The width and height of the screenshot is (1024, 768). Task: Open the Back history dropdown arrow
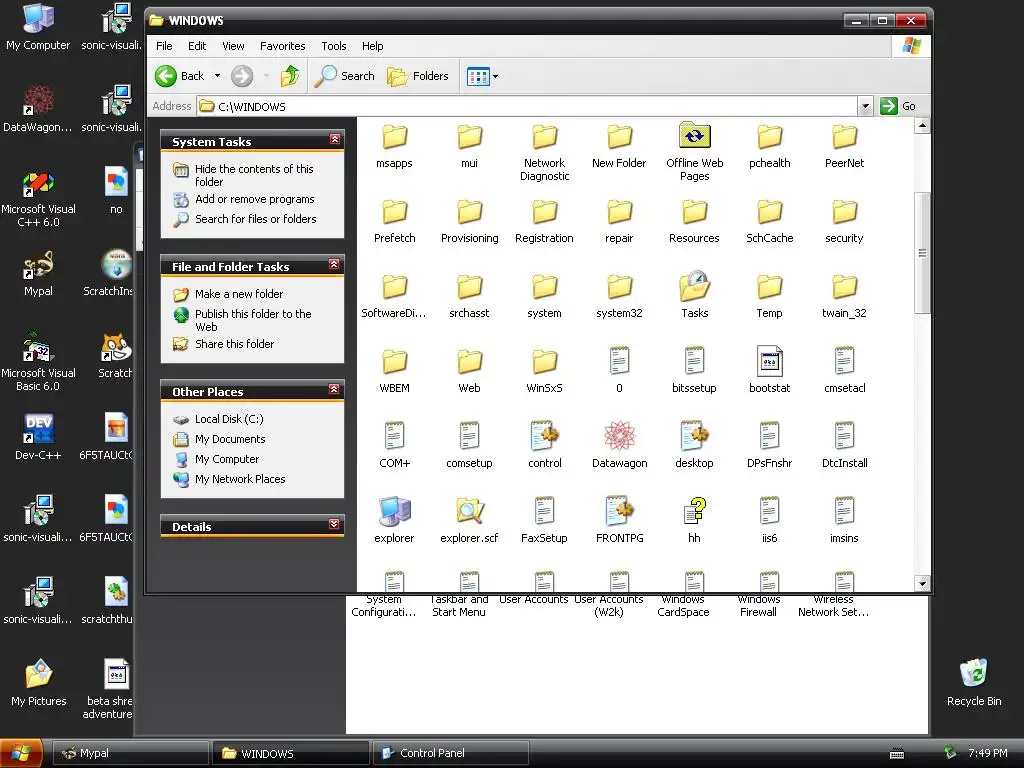pos(217,76)
